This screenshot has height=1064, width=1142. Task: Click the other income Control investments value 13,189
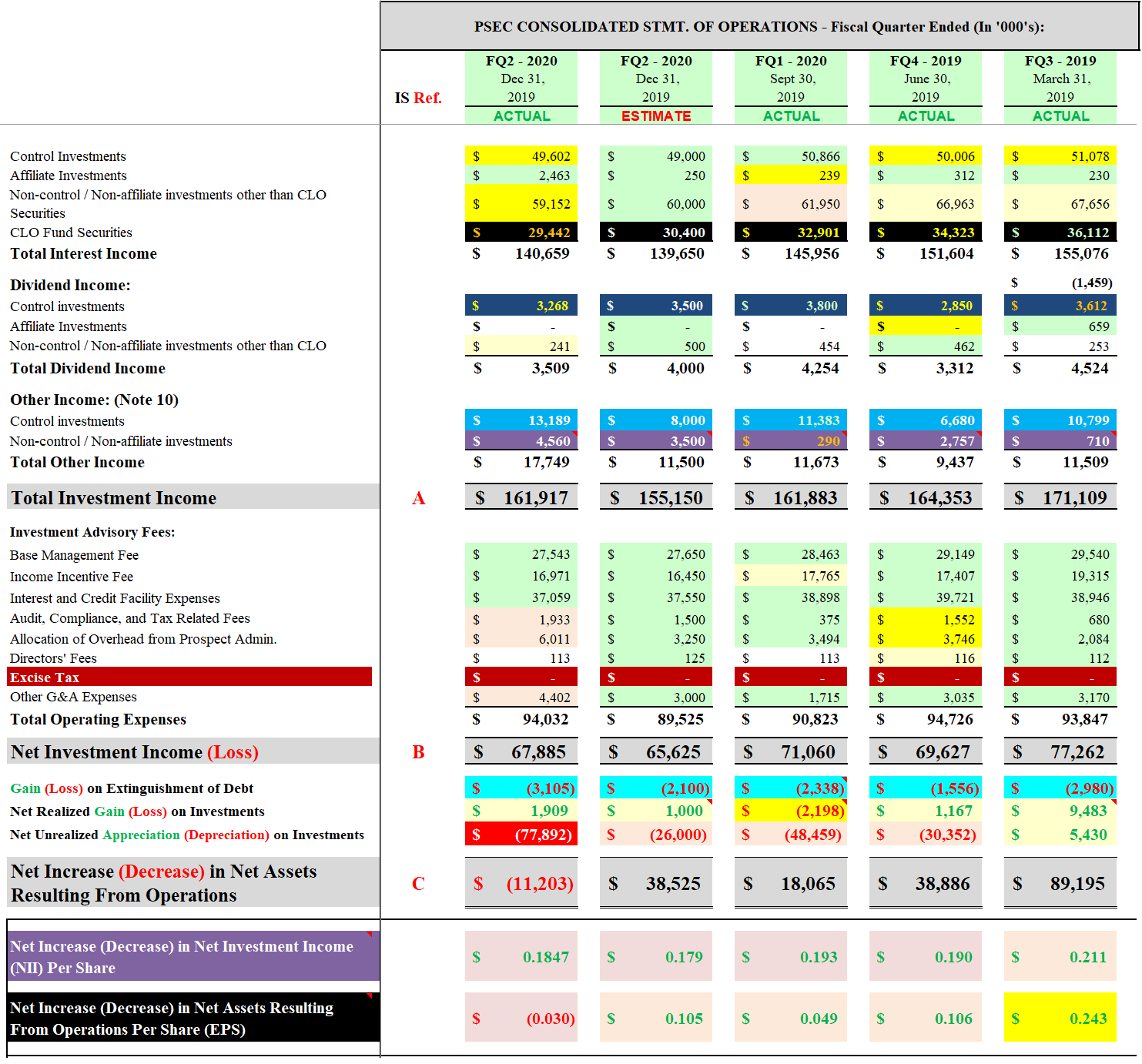coord(549,420)
